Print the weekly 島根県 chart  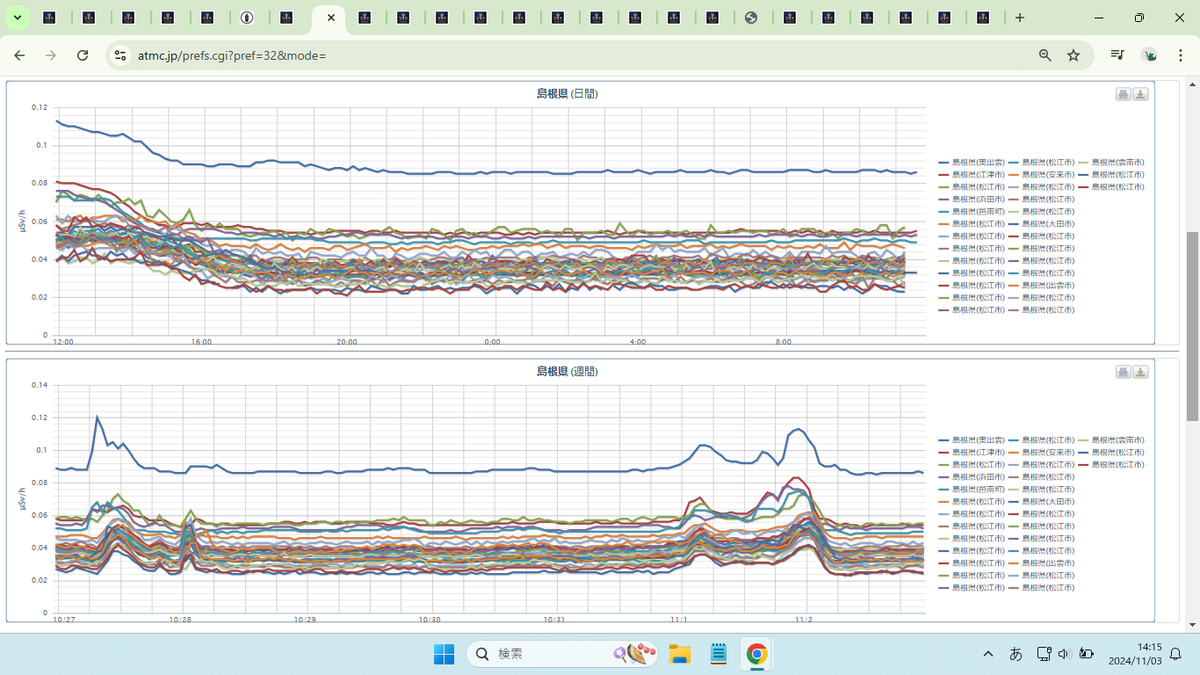coord(1123,372)
